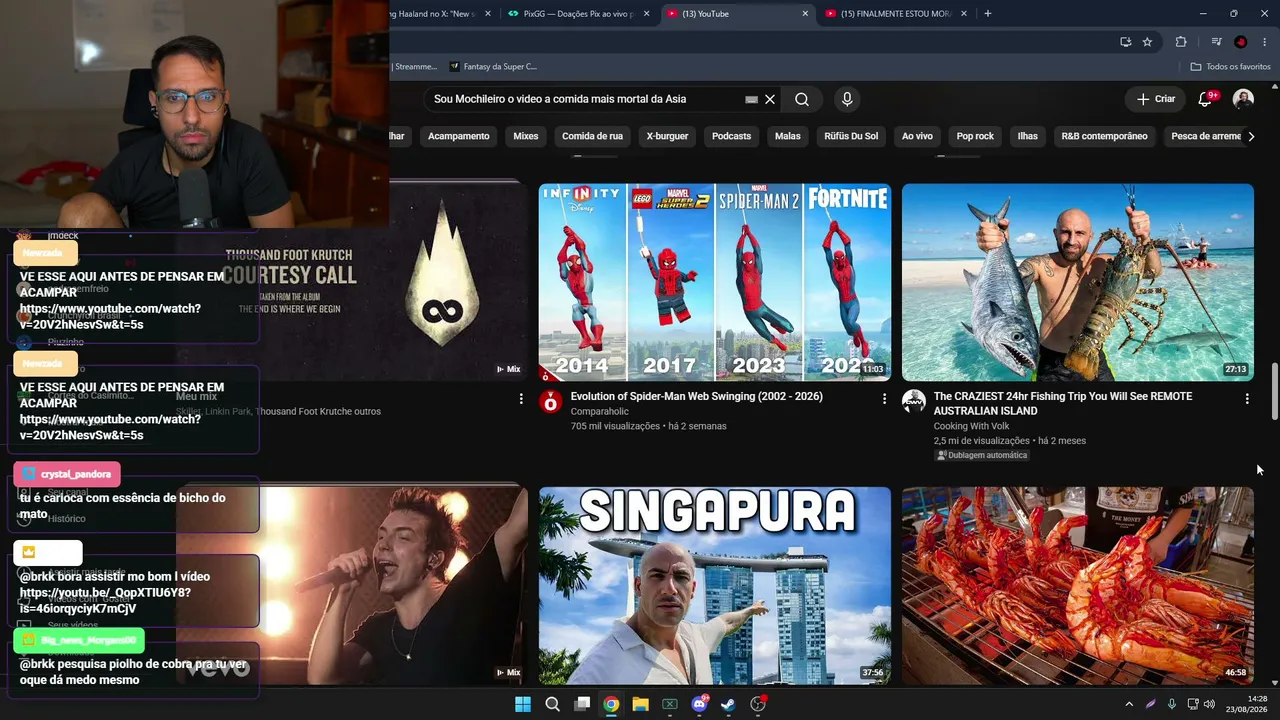
Task: Select the Podcasts filter chip
Action: [x=731, y=136]
